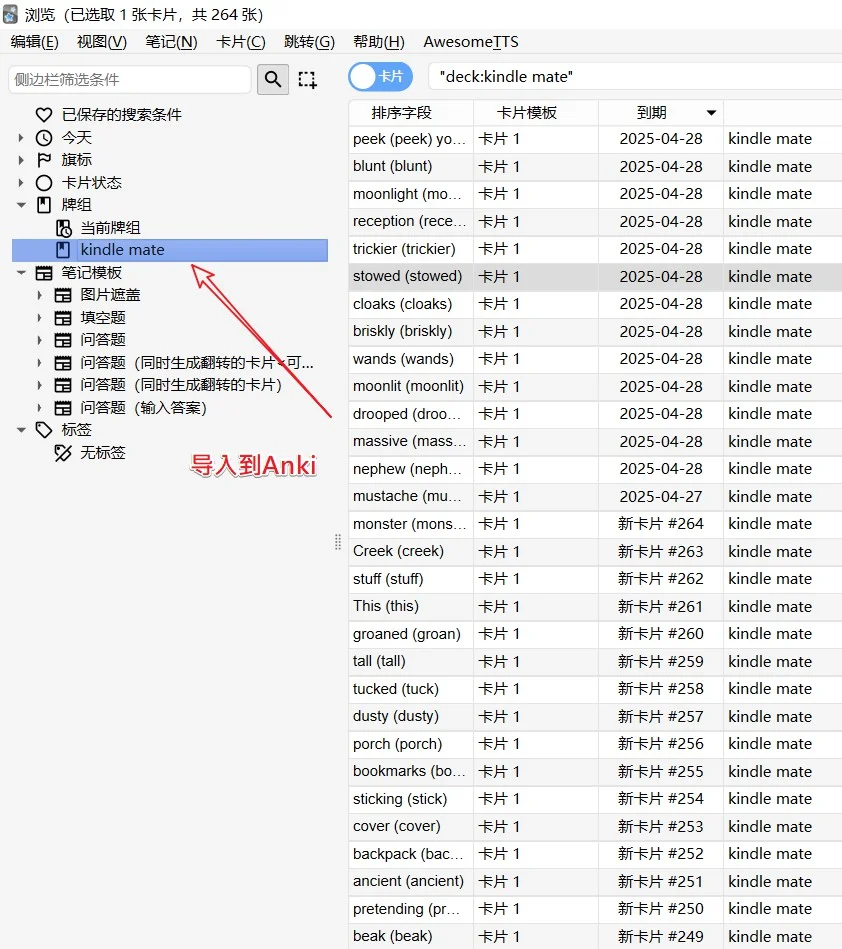Open the 笔记(N) menu

click(x=171, y=42)
